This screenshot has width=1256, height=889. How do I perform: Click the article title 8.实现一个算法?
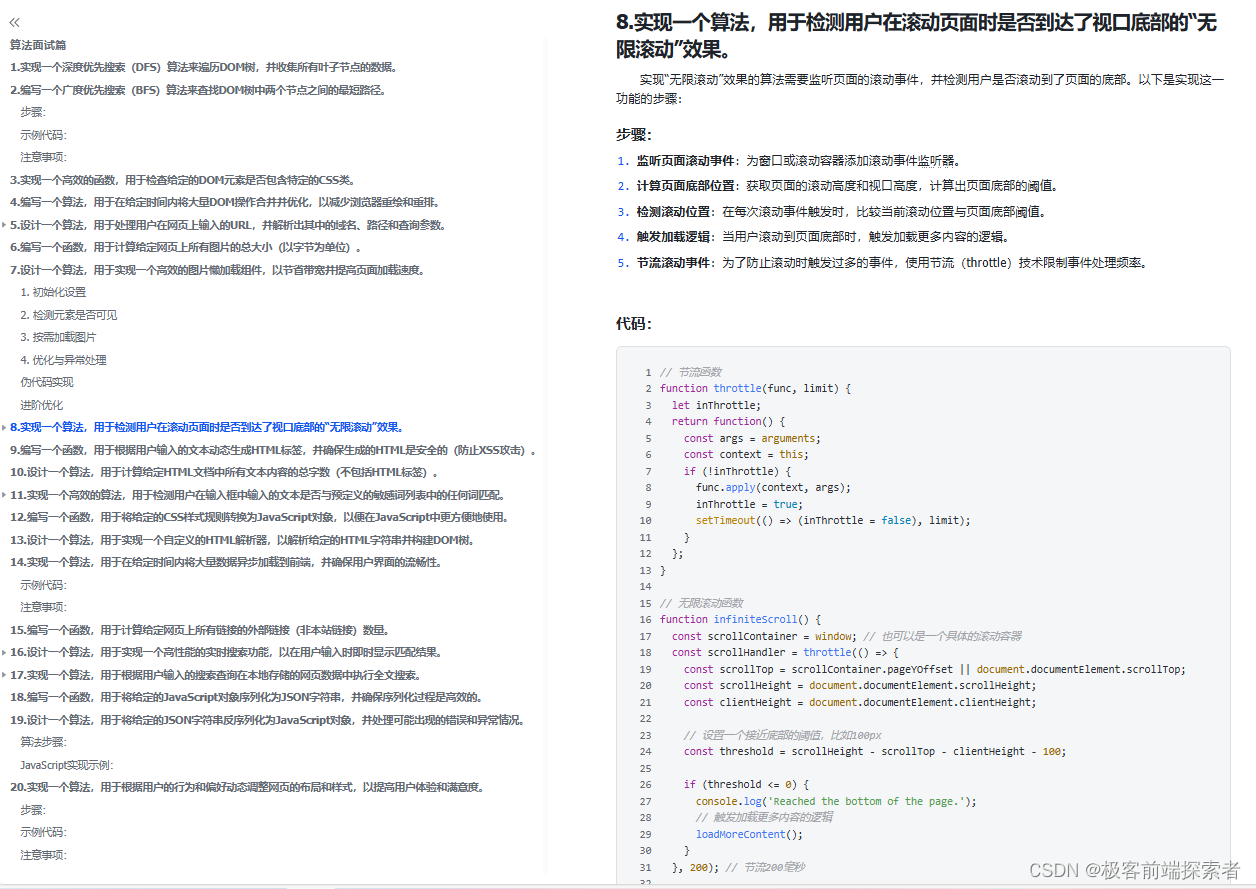pos(916,36)
